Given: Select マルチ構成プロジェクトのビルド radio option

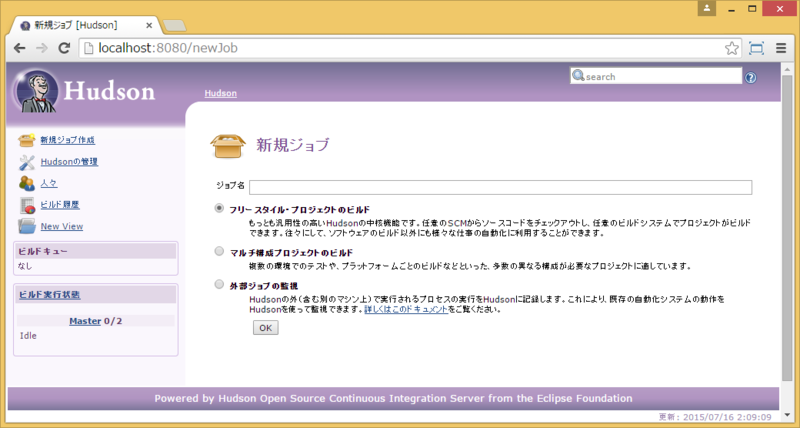Looking at the screenshot, I should pyautogui.click(x=219, y=251).
